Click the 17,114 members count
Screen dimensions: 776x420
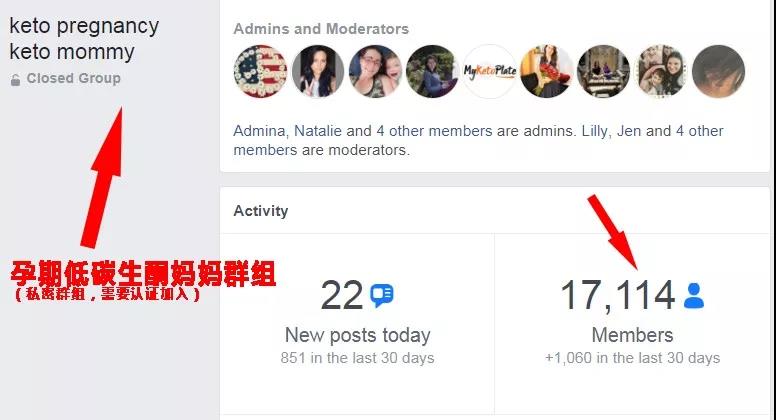618,296
